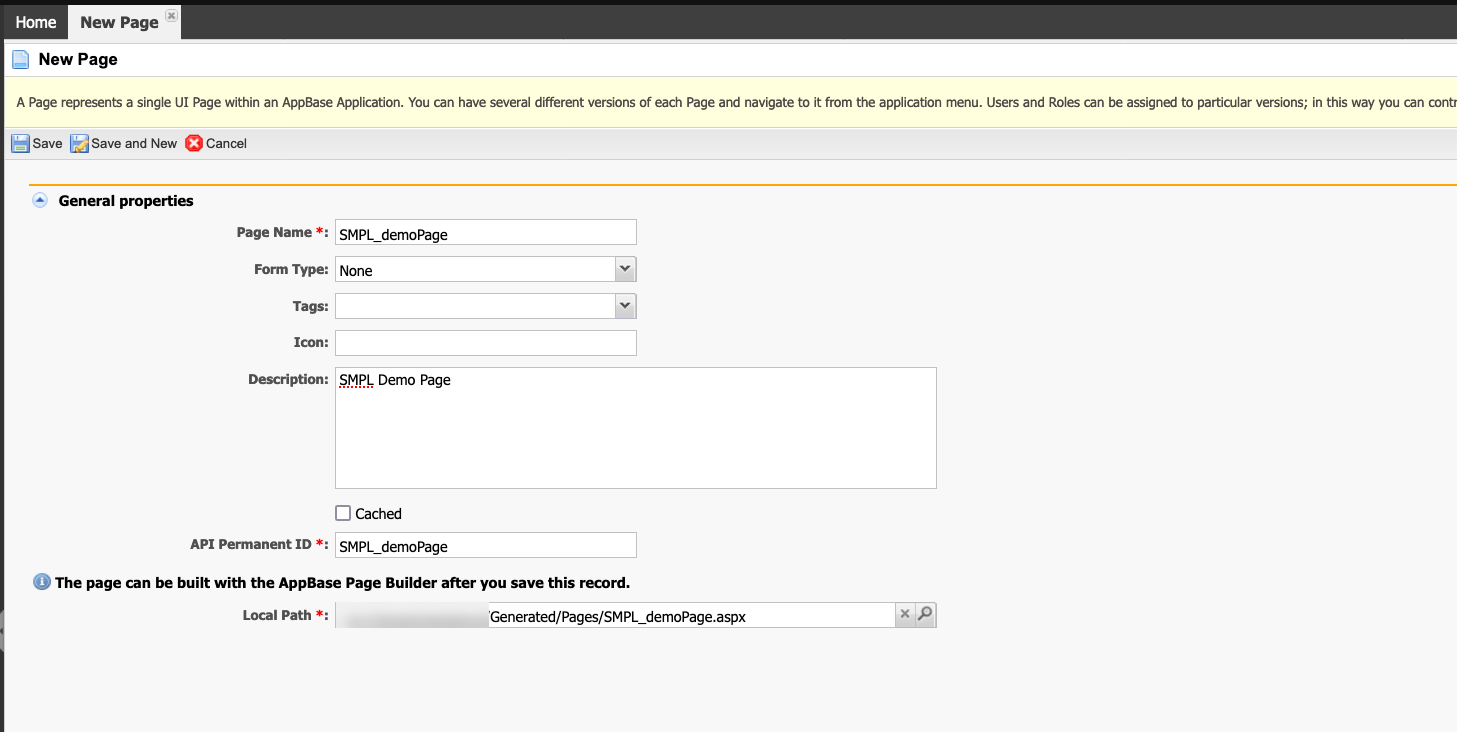Click into the Description text area
The height and width of the screenshot is (732, 1457).
click(636, 428)
